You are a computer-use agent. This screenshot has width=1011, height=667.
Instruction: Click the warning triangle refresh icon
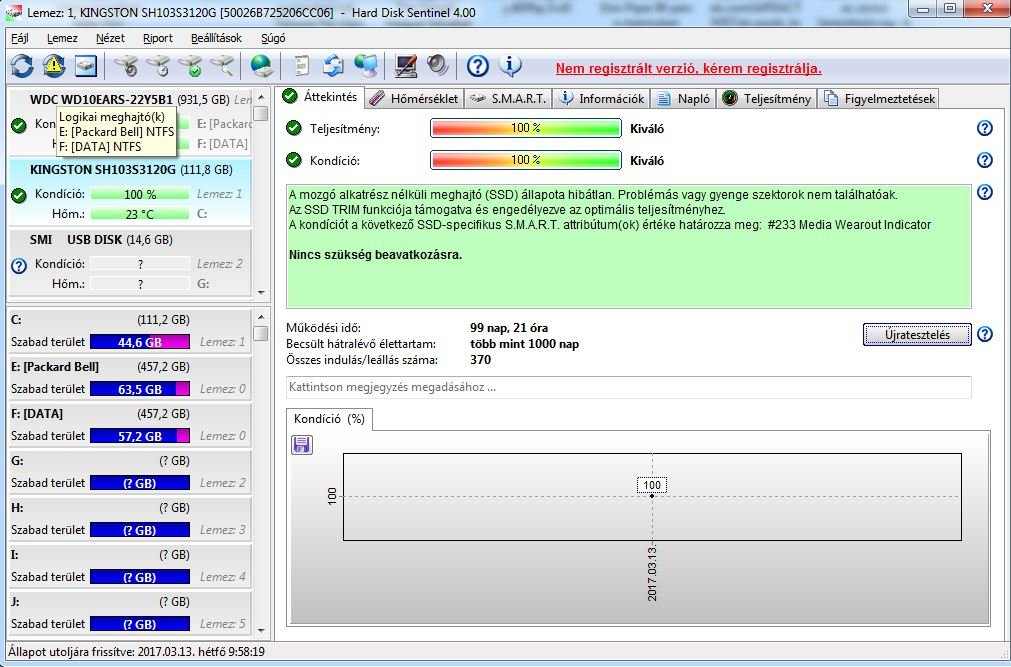click(x=54, y=65)
